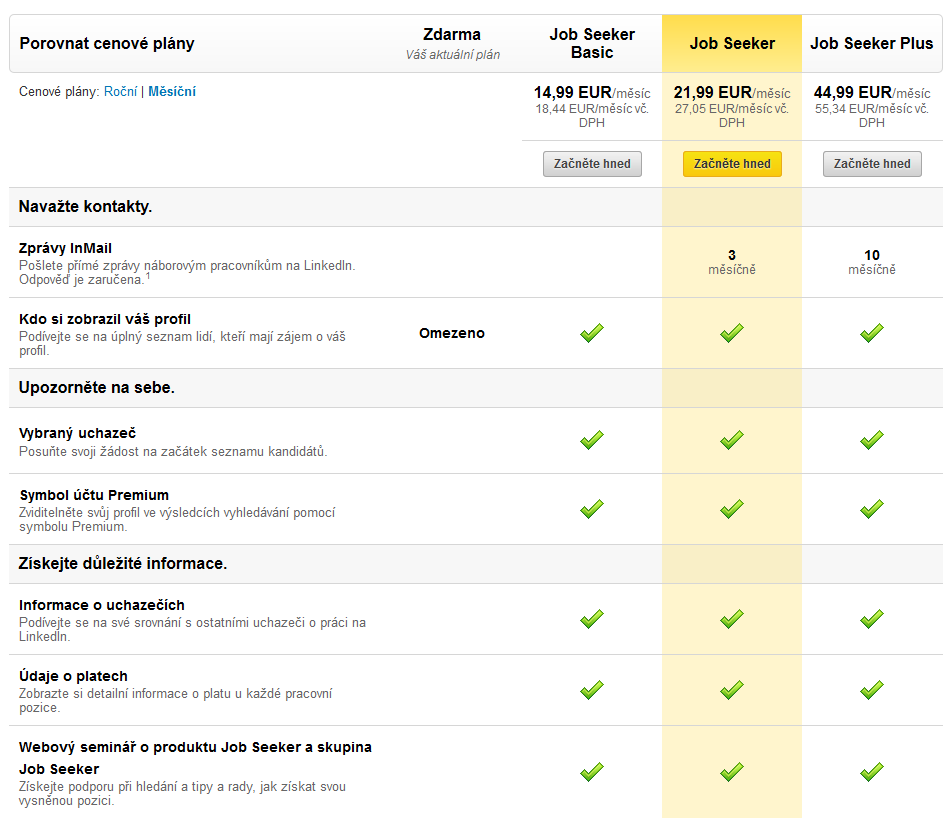Click Plus checkmark in Webový seminář row
950x818 pixels.
872,772
